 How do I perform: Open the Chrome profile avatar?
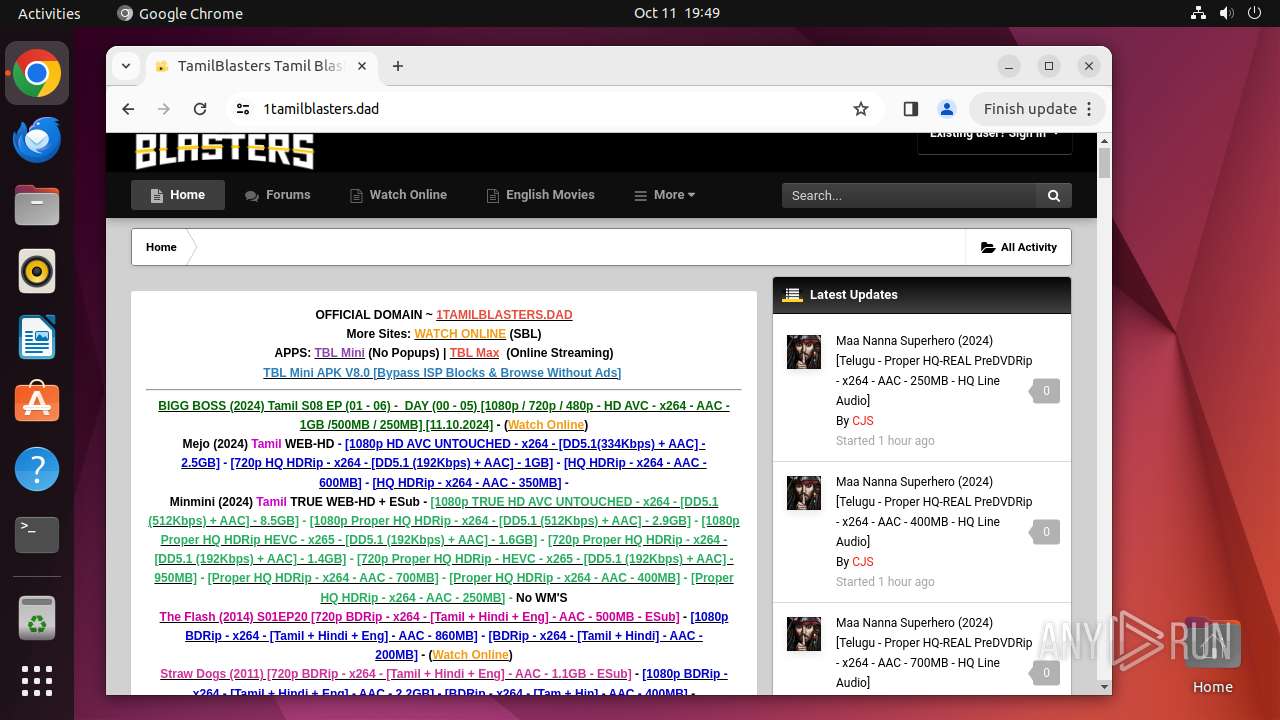click(x=947, y=109)
